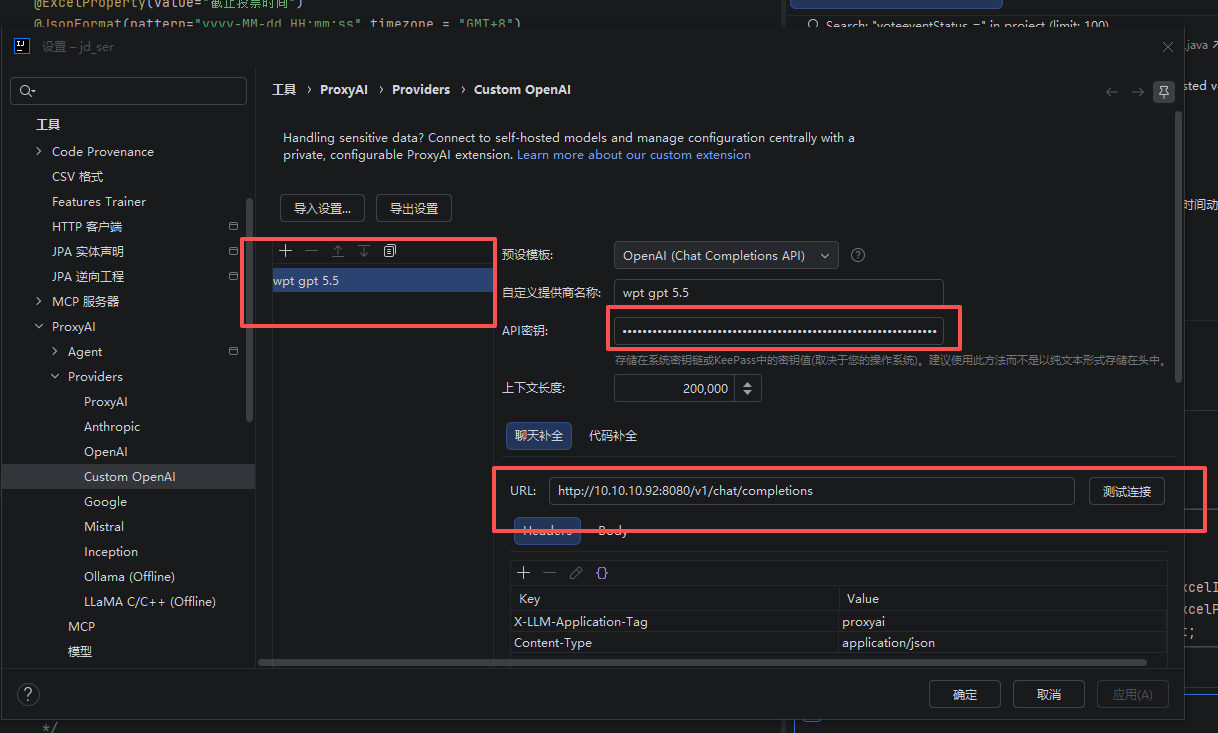Select OpenAI provider in tree
This screenshot has width=1218, height=733.
[x=106, y=451]
